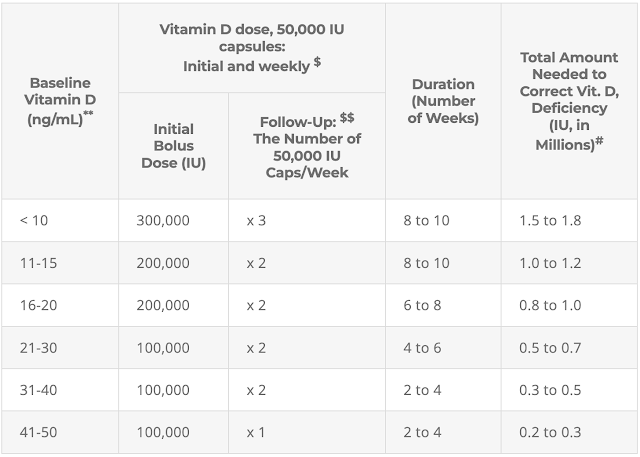Image resolution: width=640 pixels, height=457 pixels.
Task: Select the '4 to 6' duration cell
Action: (422, 348)
